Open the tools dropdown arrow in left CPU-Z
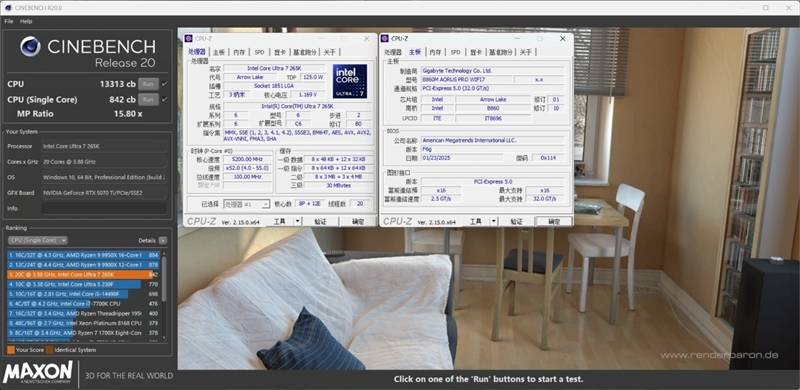The image size is (800, 390). [298, 221]
